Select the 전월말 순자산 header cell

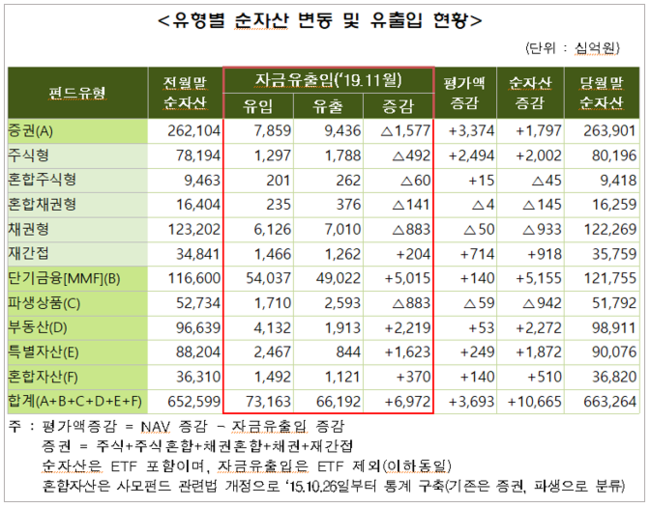pyautogui.click(x=185, y=94)
